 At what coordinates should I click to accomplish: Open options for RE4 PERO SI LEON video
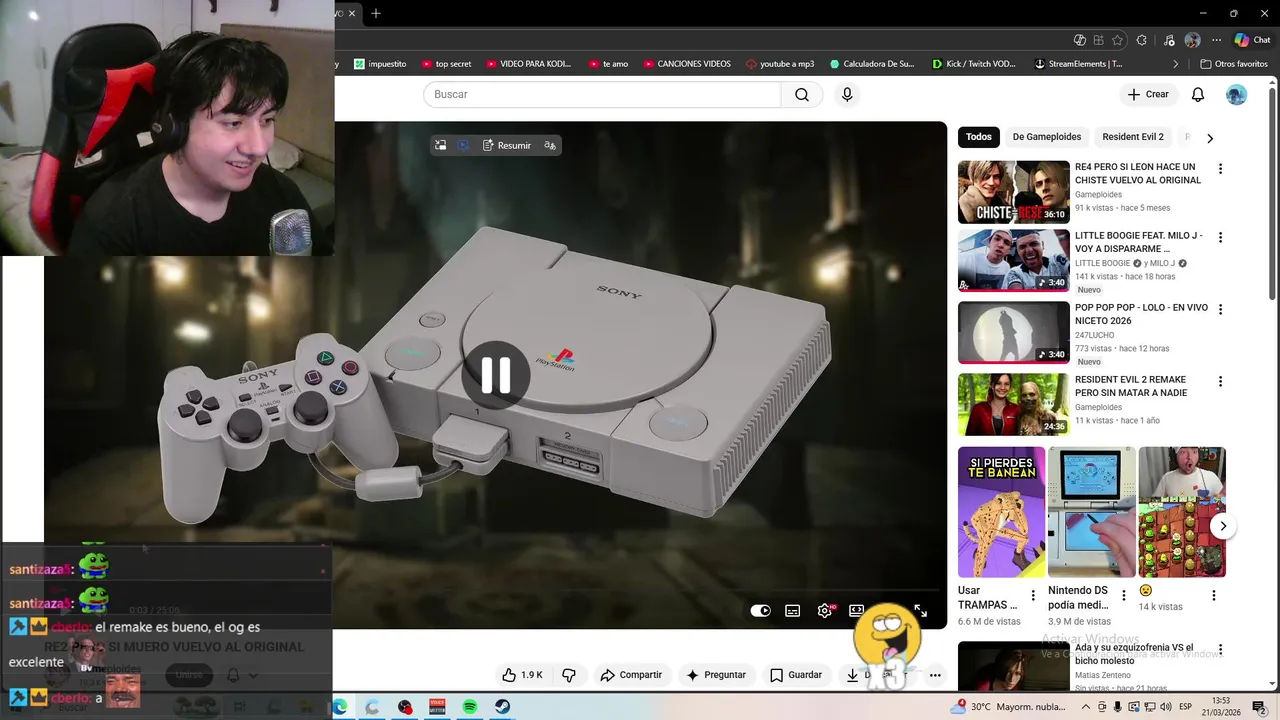click(1220, 169)
